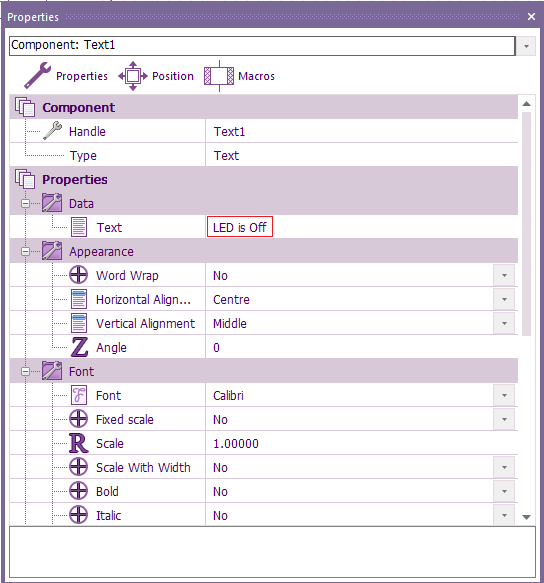Click the Position arrows icon
Viewport: 544px width, 583px height.
(x=133, y=76)
